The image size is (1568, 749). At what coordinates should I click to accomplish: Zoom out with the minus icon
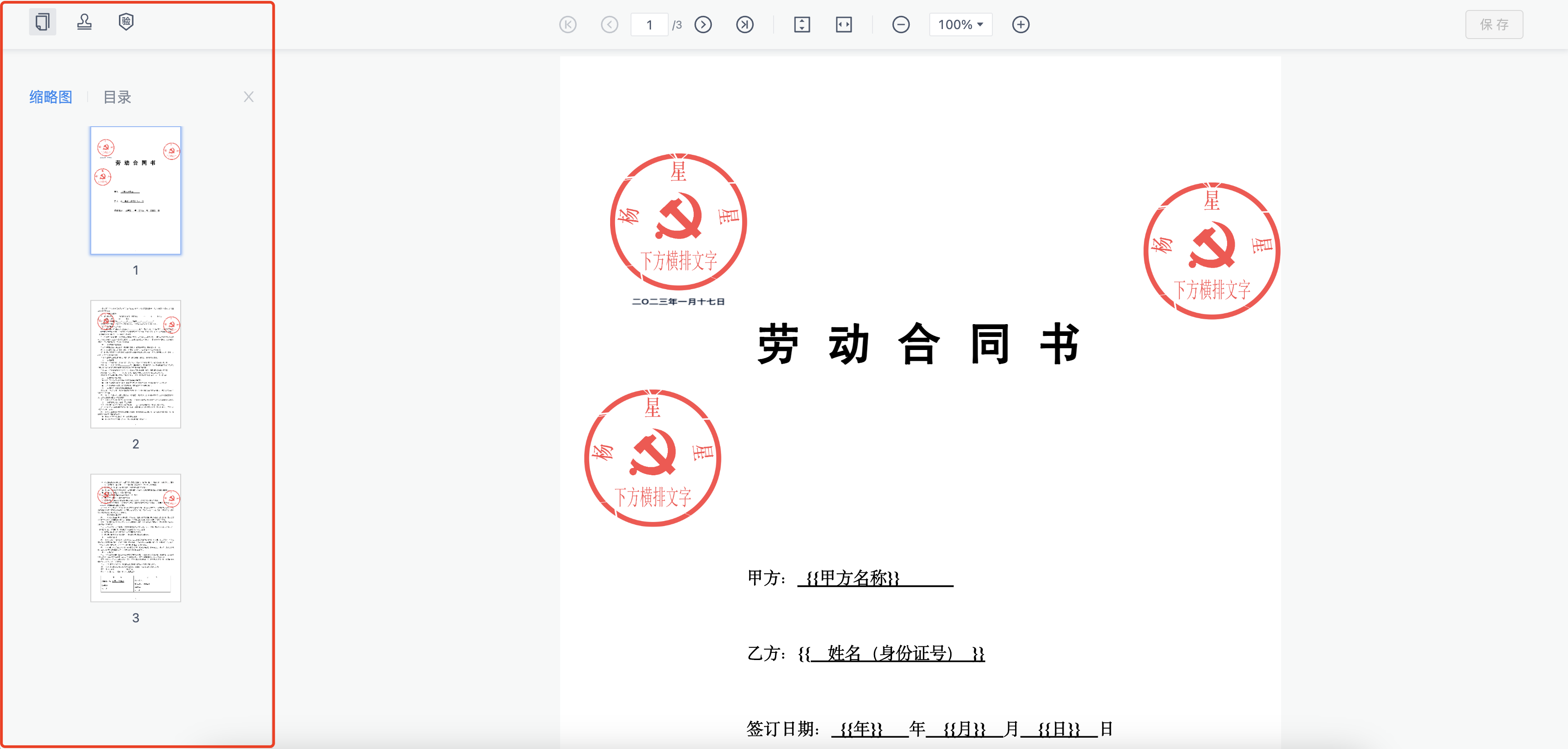pos(901,25)
